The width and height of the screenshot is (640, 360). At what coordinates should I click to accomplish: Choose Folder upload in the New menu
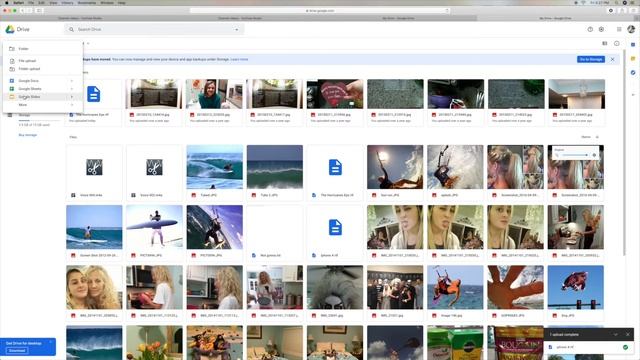tap(43, 69)
